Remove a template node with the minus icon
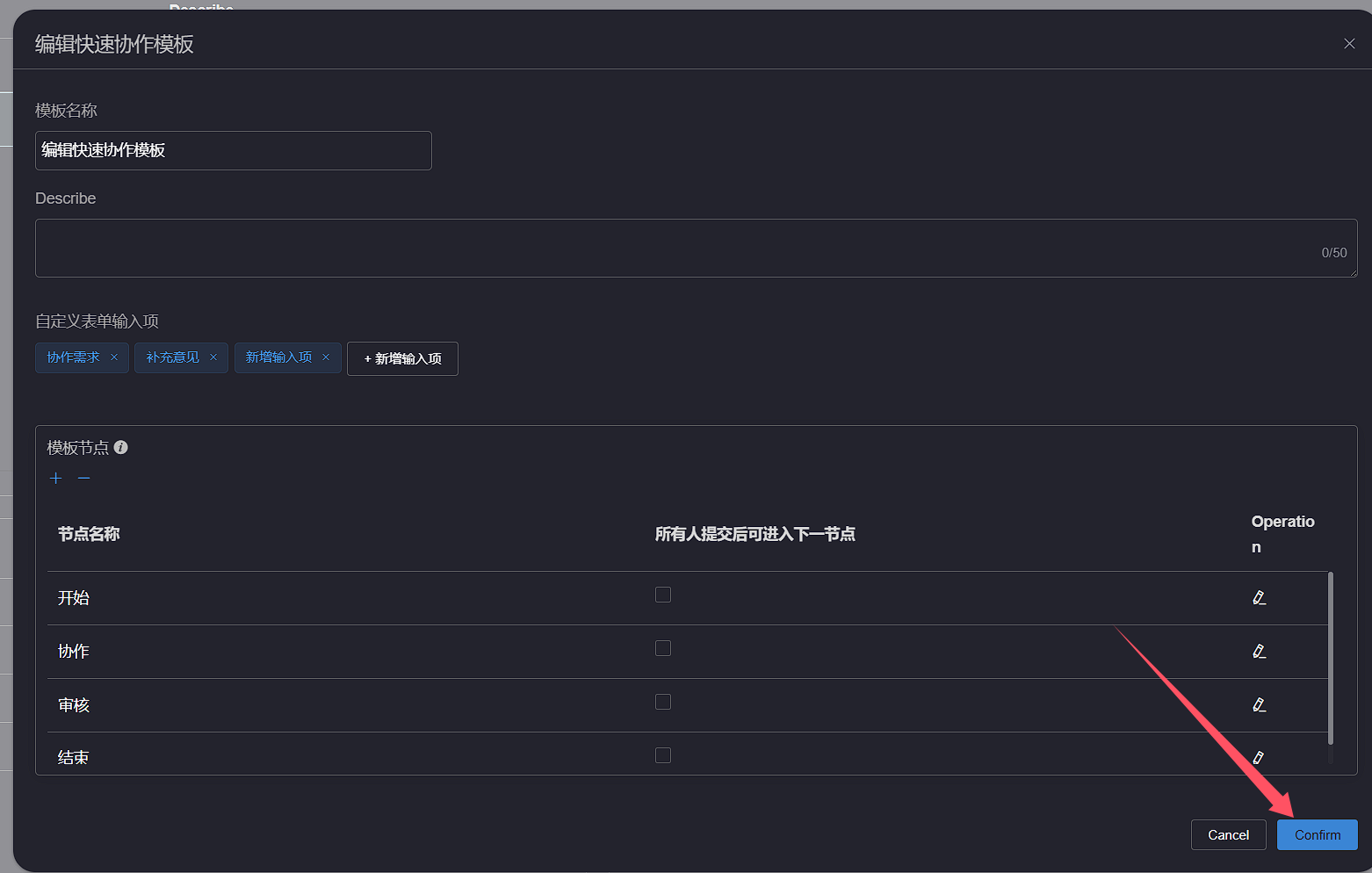The height and width of the screenshot is (873, 1372). (x=84, y=478)
